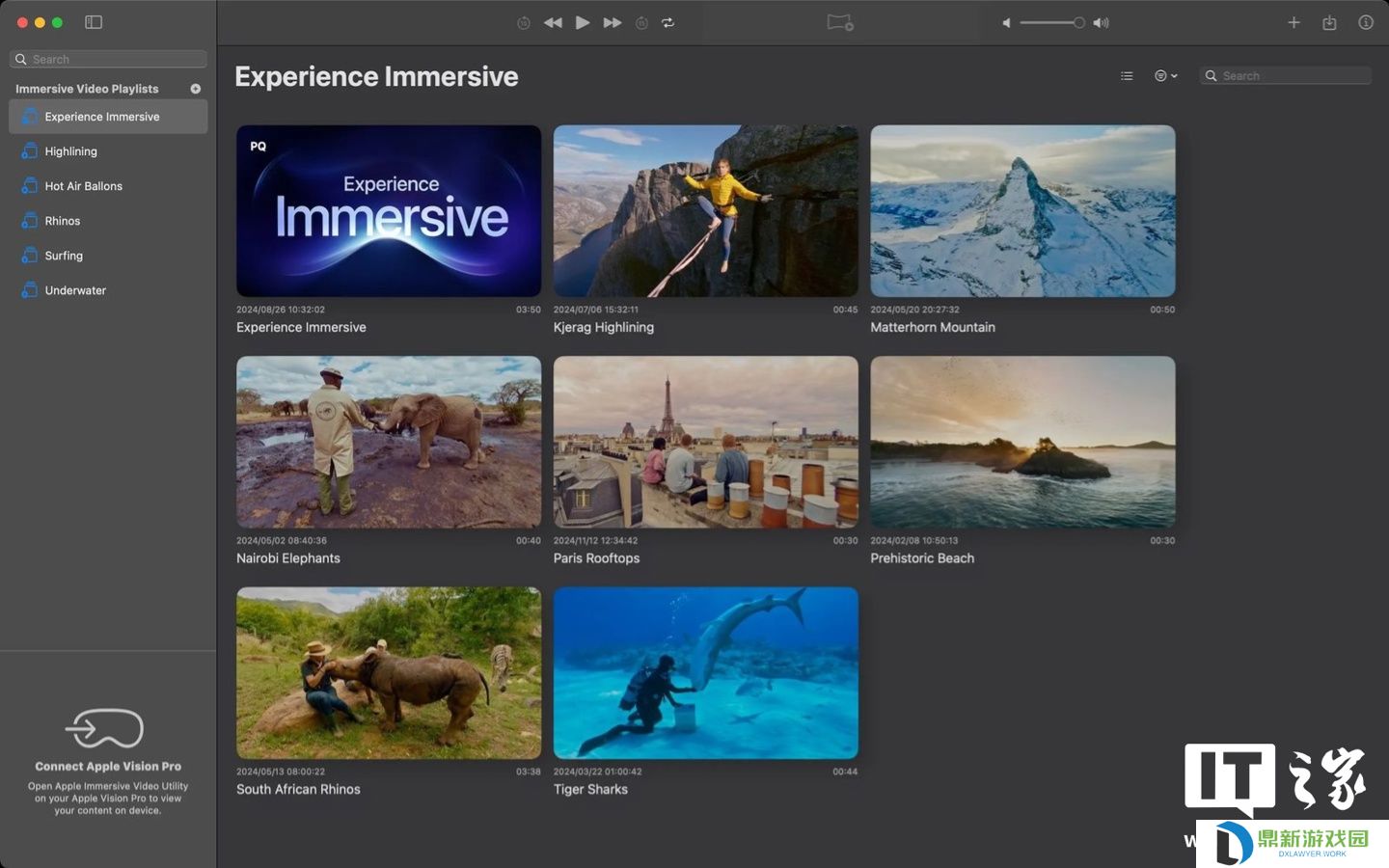Image resolution: width=1389 pixels, height=868 pixels.
Task: Play the selected video
Action: tap(583, 22)
